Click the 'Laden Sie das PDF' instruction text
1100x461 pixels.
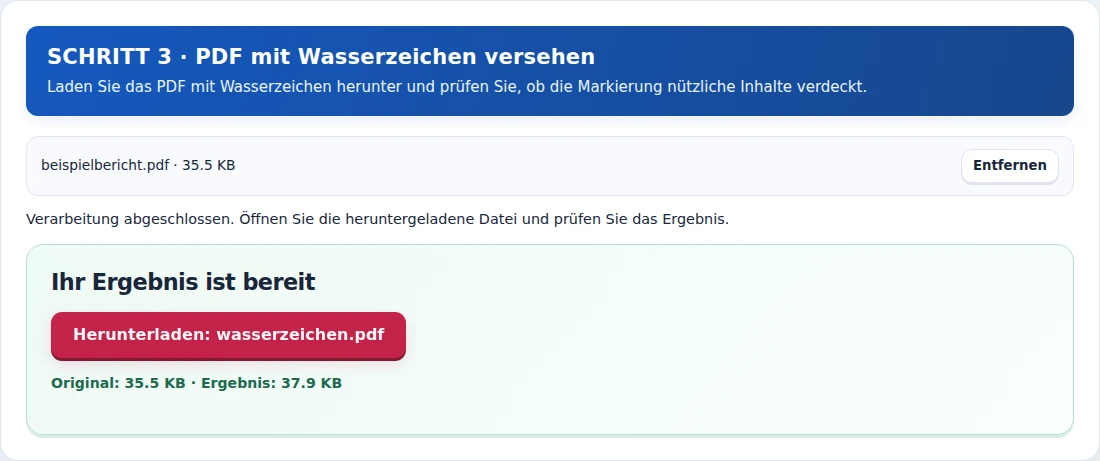point(457,87)
